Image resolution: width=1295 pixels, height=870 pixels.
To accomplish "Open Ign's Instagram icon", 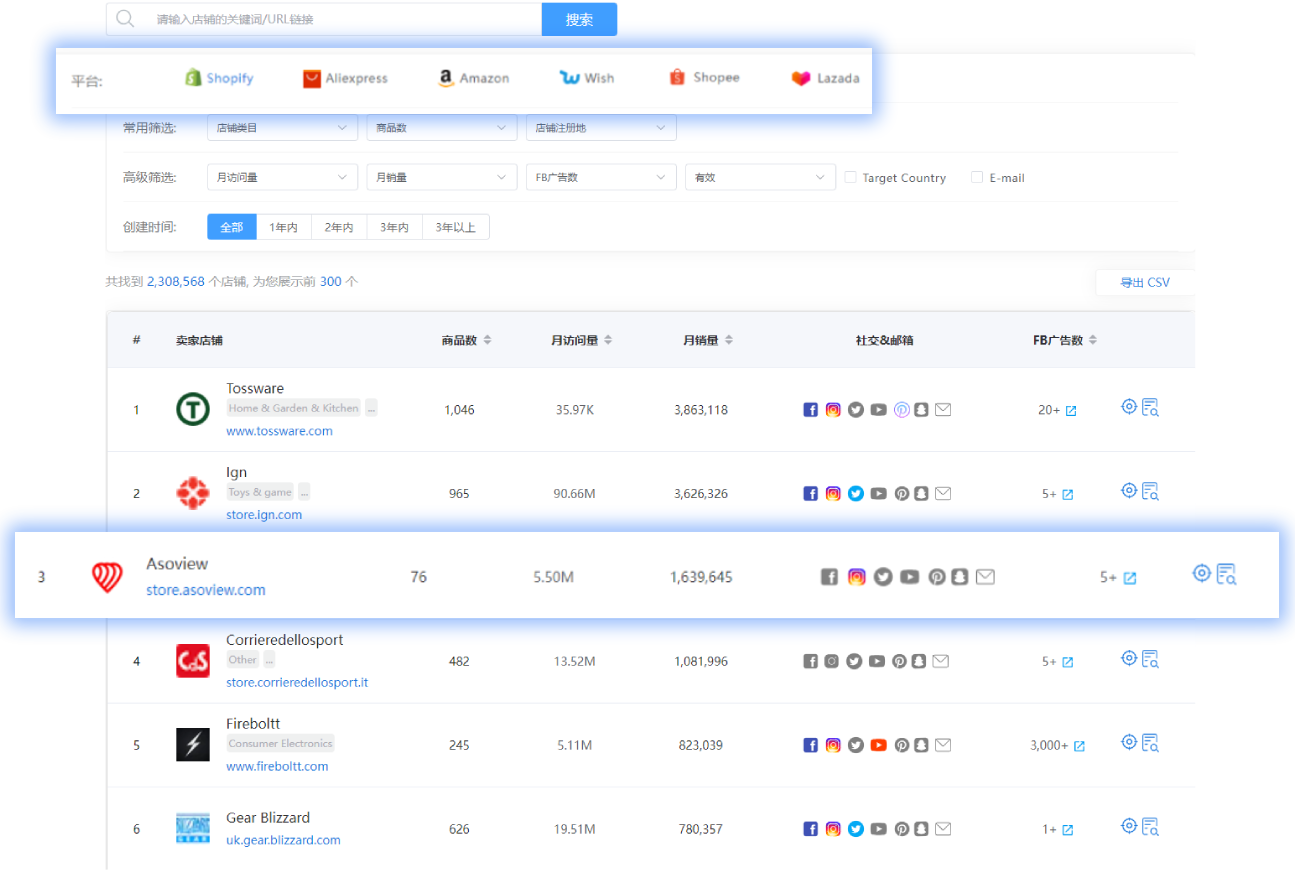I will pyautogui.click(x=833, y=494).
